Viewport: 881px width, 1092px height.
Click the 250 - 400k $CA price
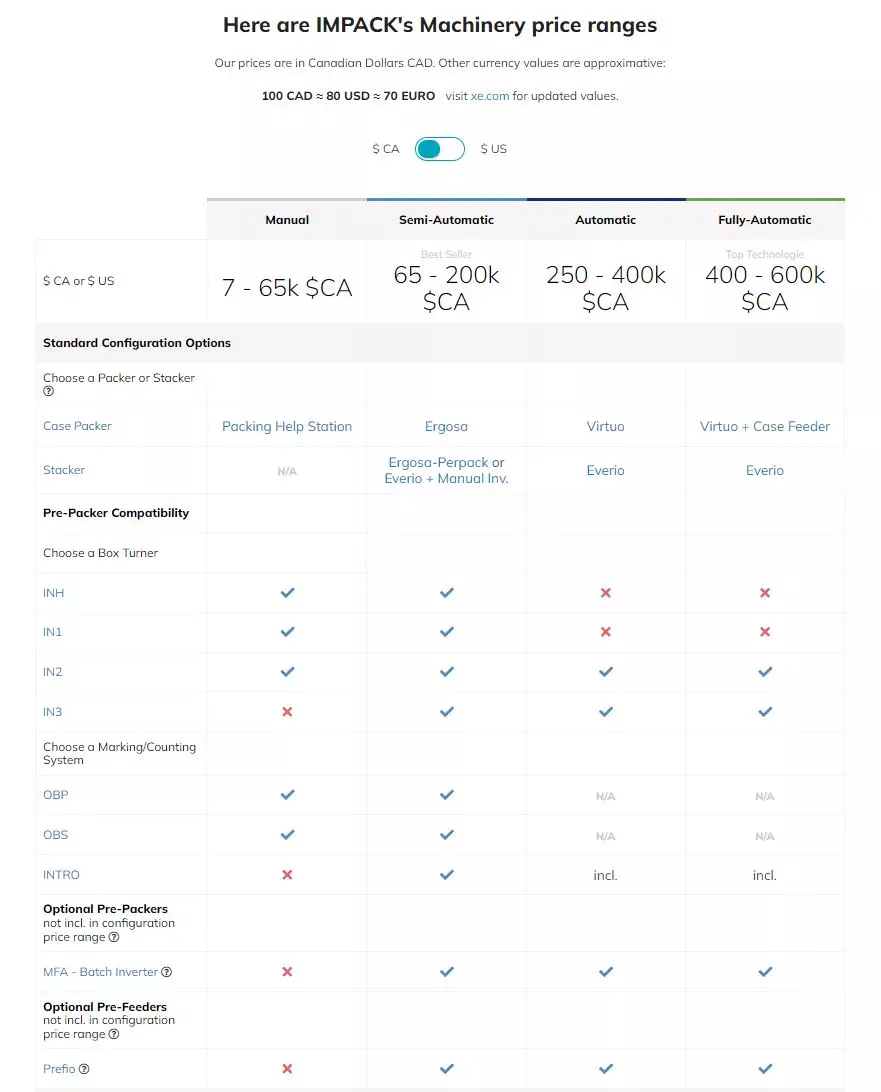click(x=605, y=288)
